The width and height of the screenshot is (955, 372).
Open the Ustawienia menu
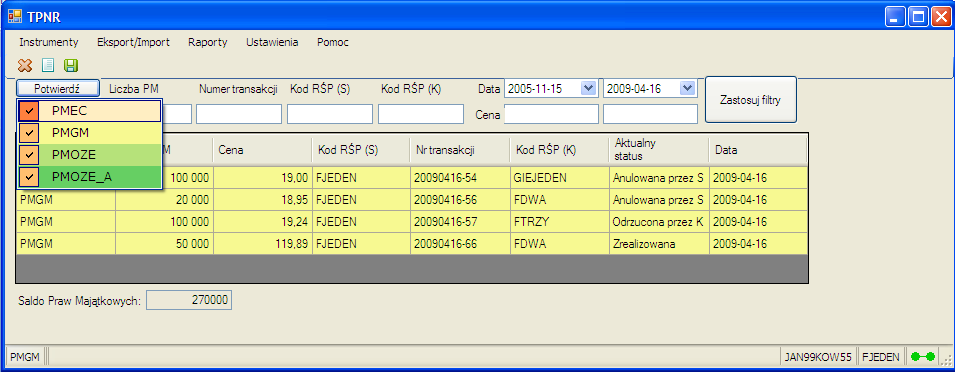pyautogui.click(x=272, y=42)
